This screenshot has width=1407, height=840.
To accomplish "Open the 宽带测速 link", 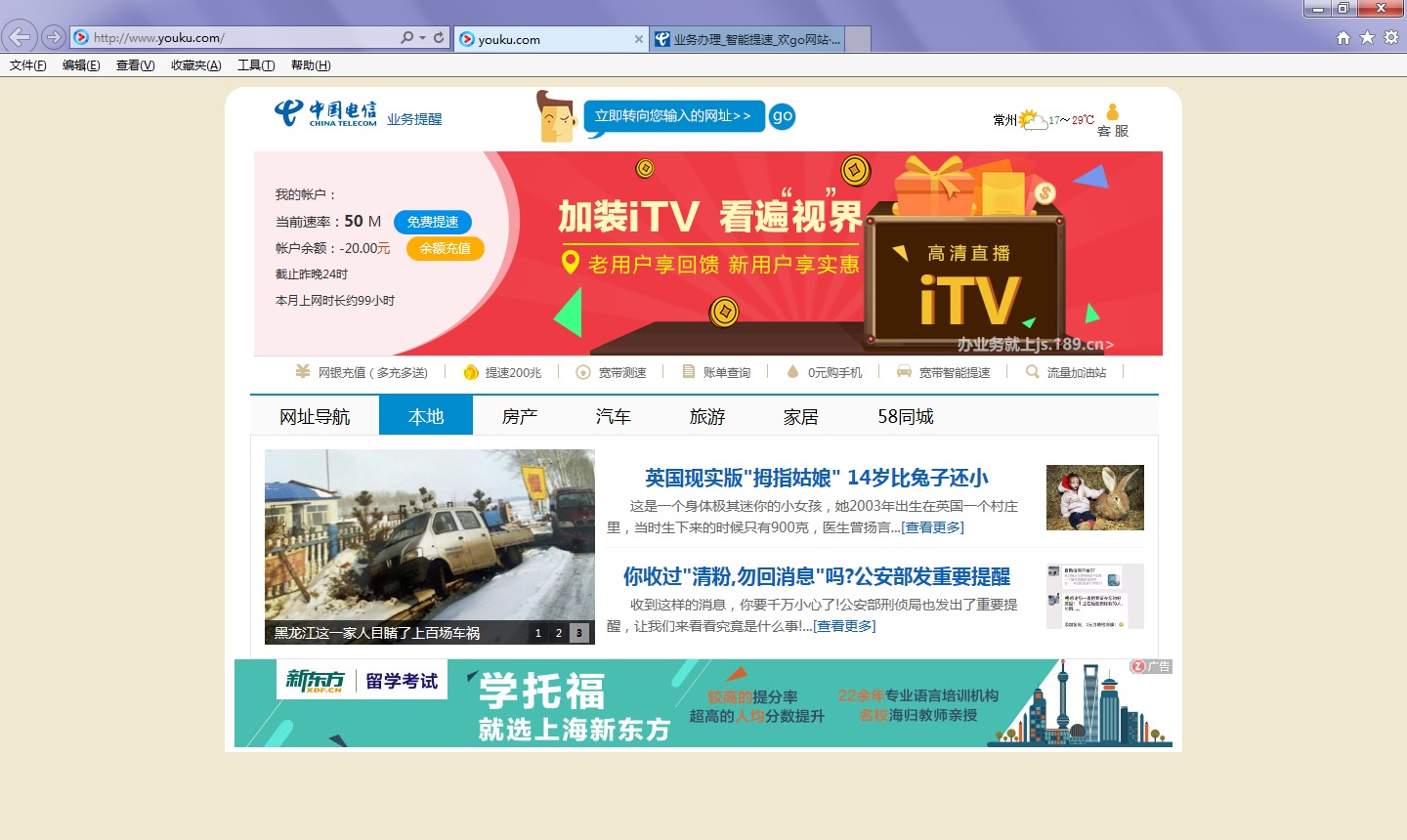I will tap(622, 373).
